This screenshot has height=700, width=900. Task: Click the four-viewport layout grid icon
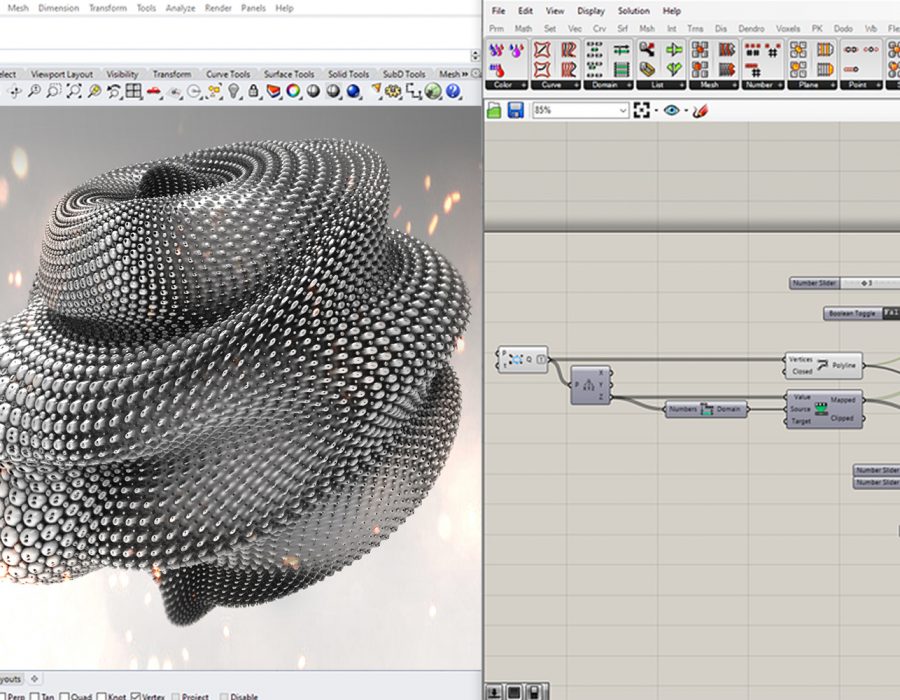[134, 91]
